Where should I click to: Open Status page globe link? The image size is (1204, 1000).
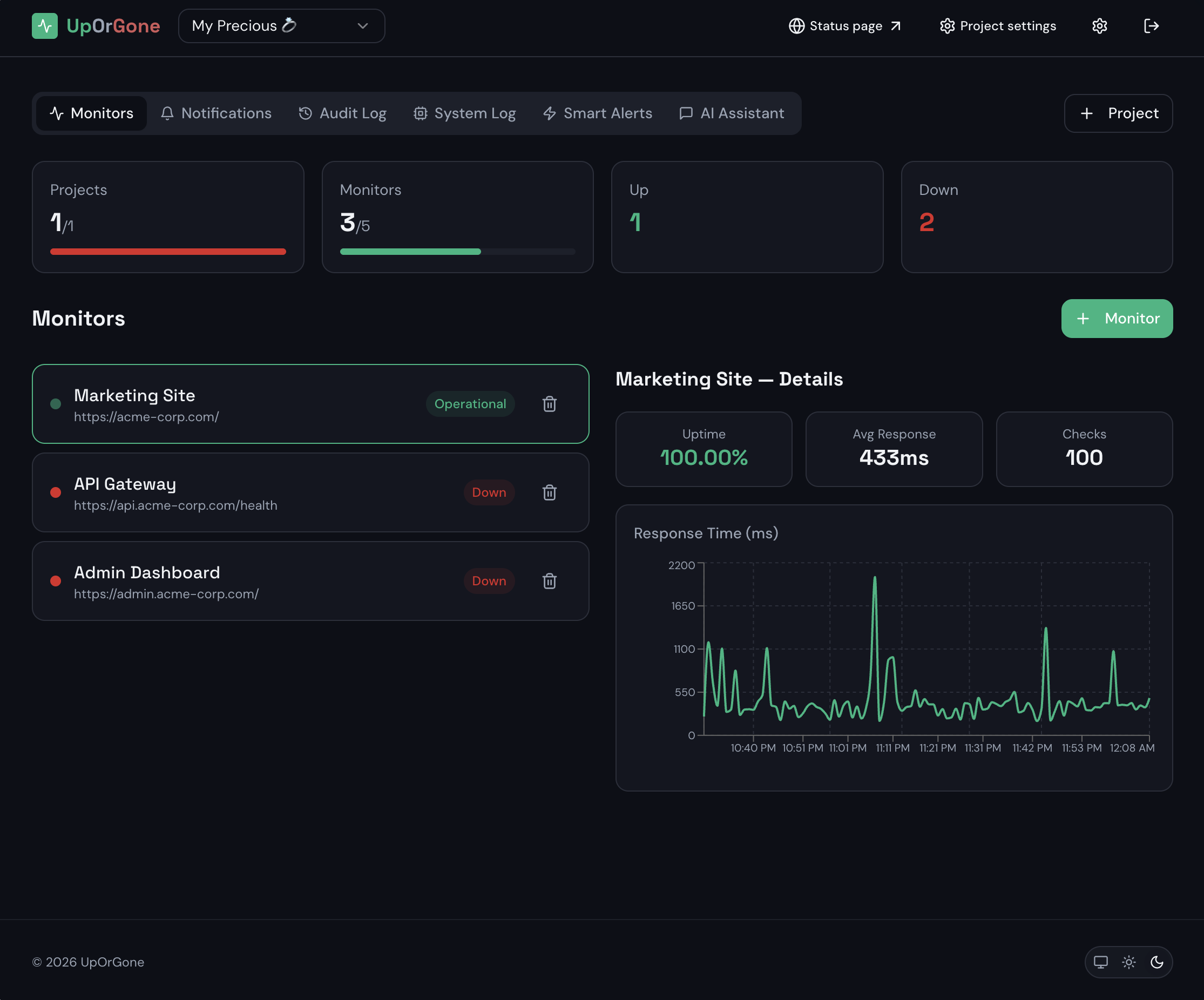pos(844,26)
